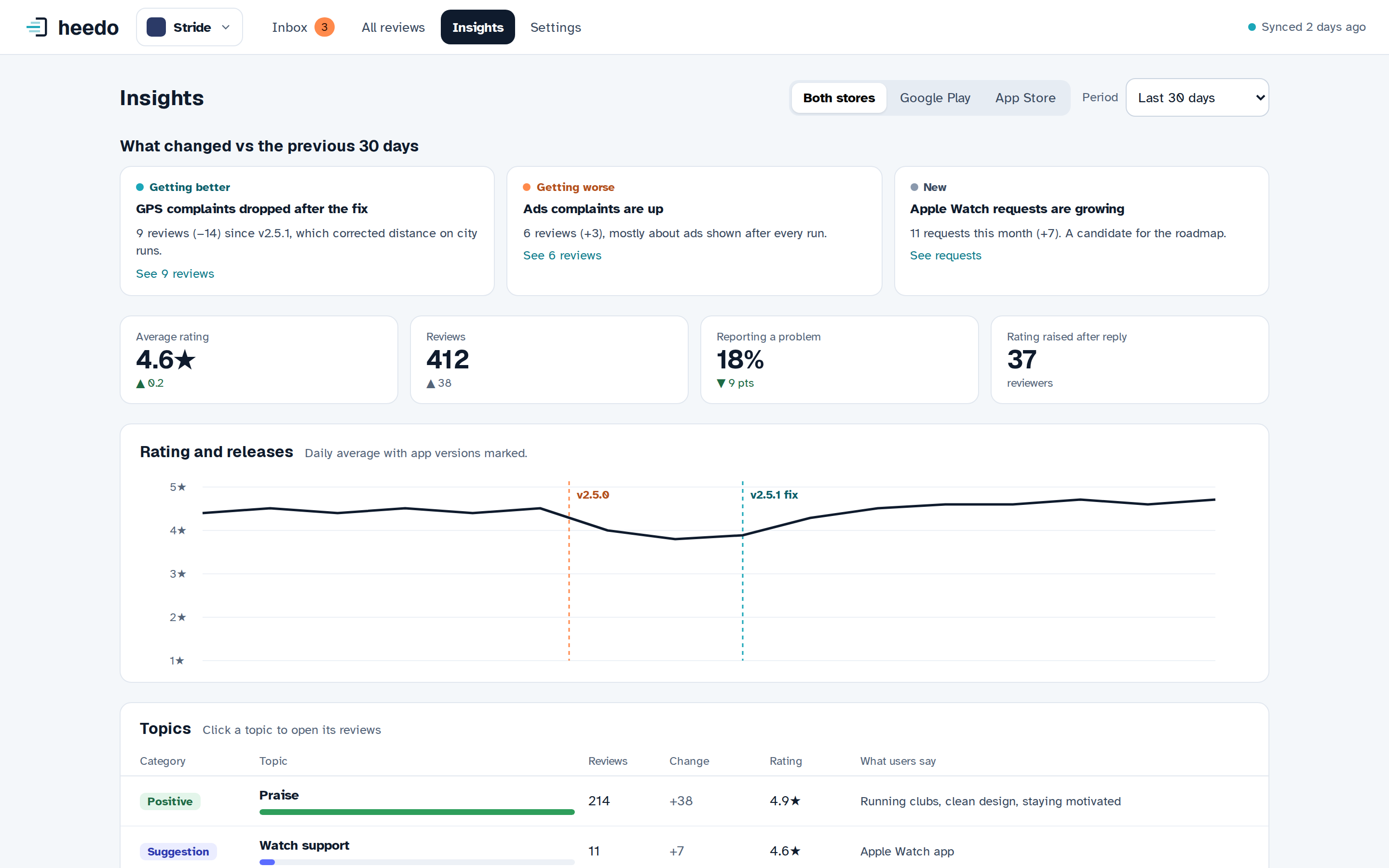Click the Change column header
The width and height of the screenshot is (1389, 868).
coord(689,761)
